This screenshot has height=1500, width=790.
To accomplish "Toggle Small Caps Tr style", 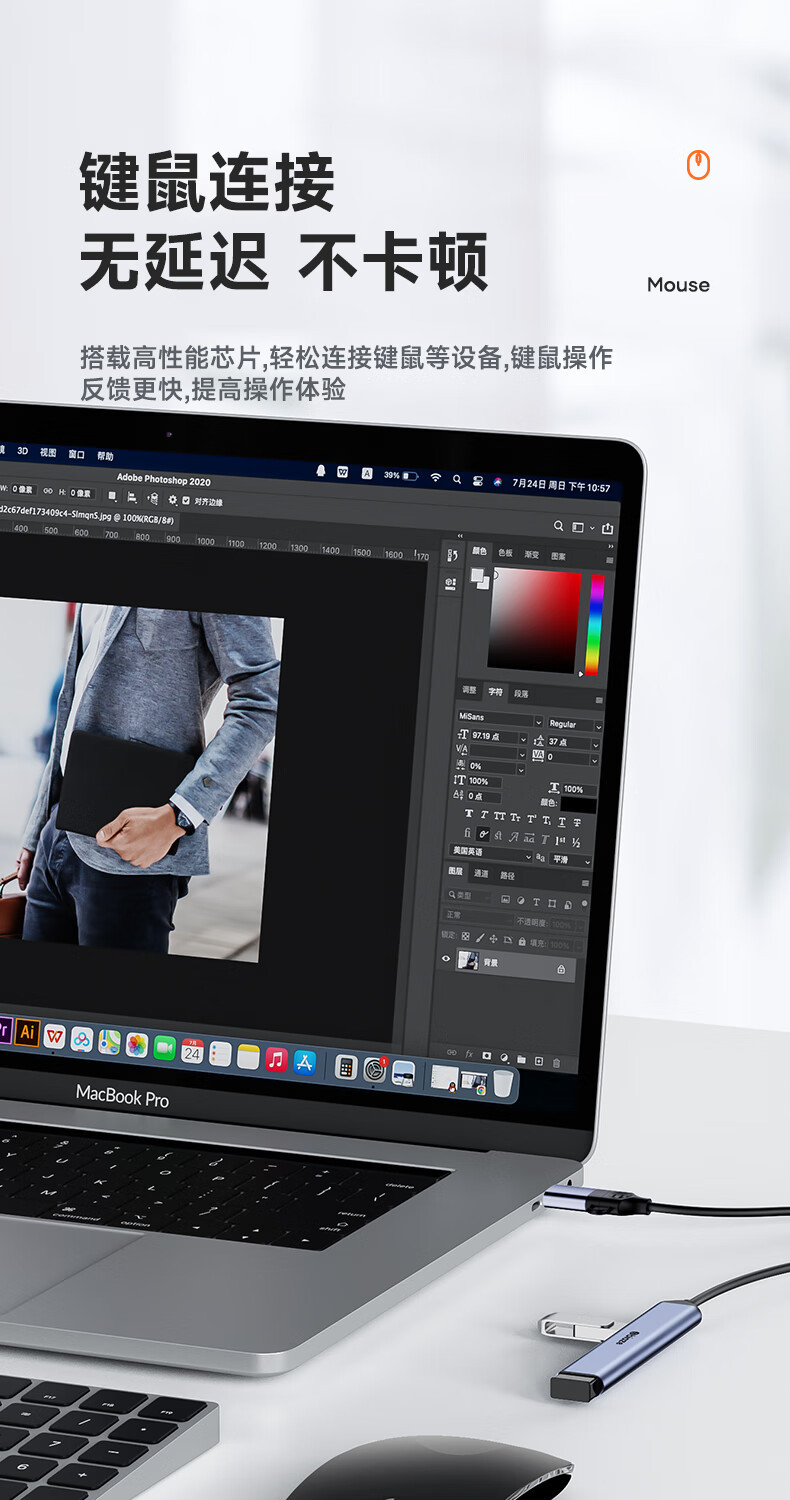I will point(515,818).
